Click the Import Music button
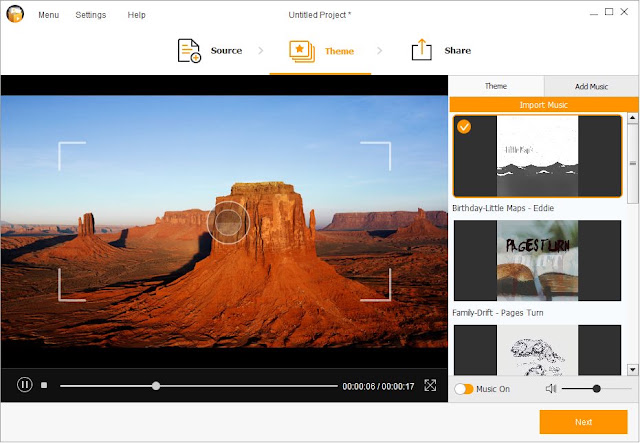Screen dimensions: 640x443 click(544, 105)
